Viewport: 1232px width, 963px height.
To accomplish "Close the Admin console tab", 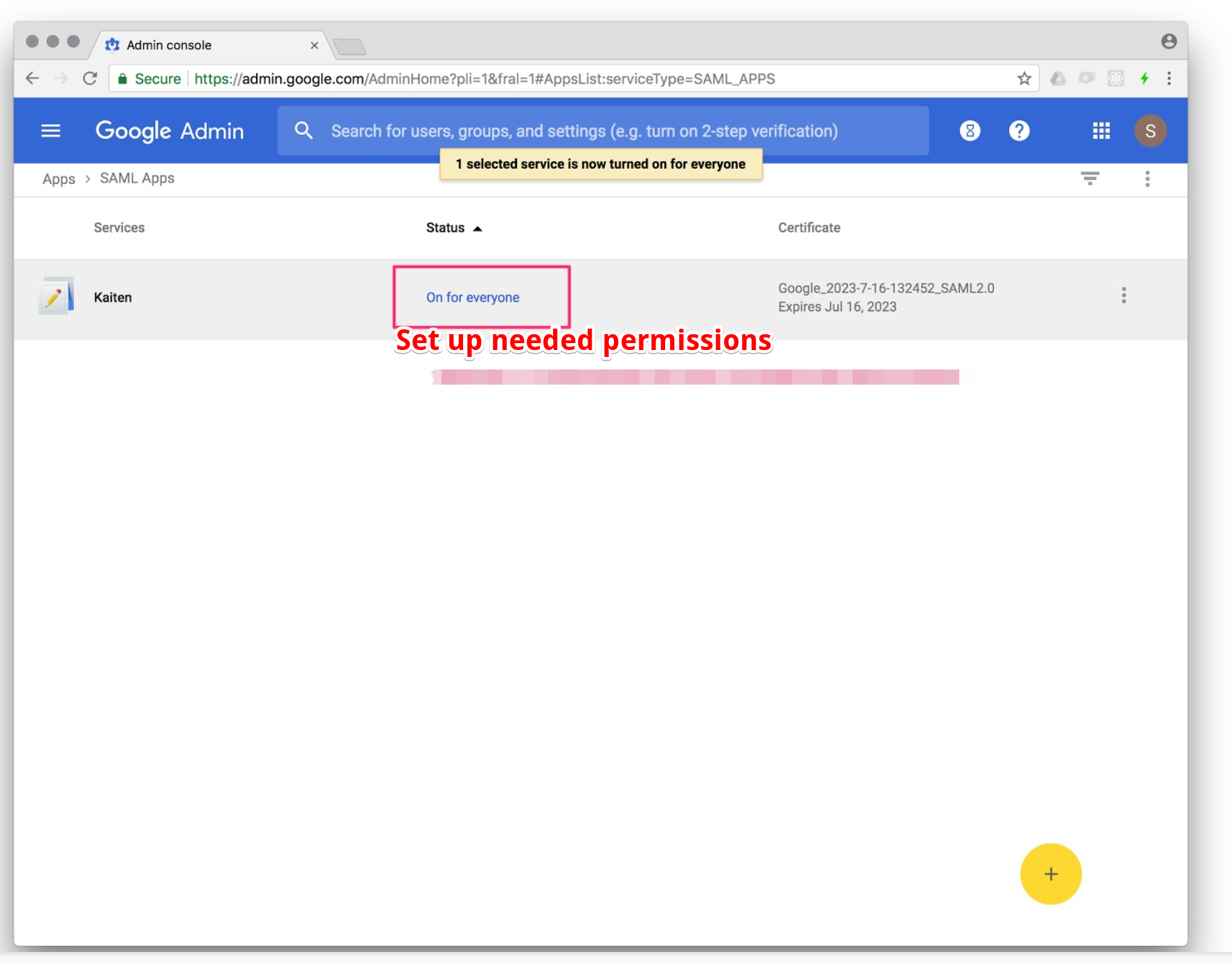I will tap(314, 45).
